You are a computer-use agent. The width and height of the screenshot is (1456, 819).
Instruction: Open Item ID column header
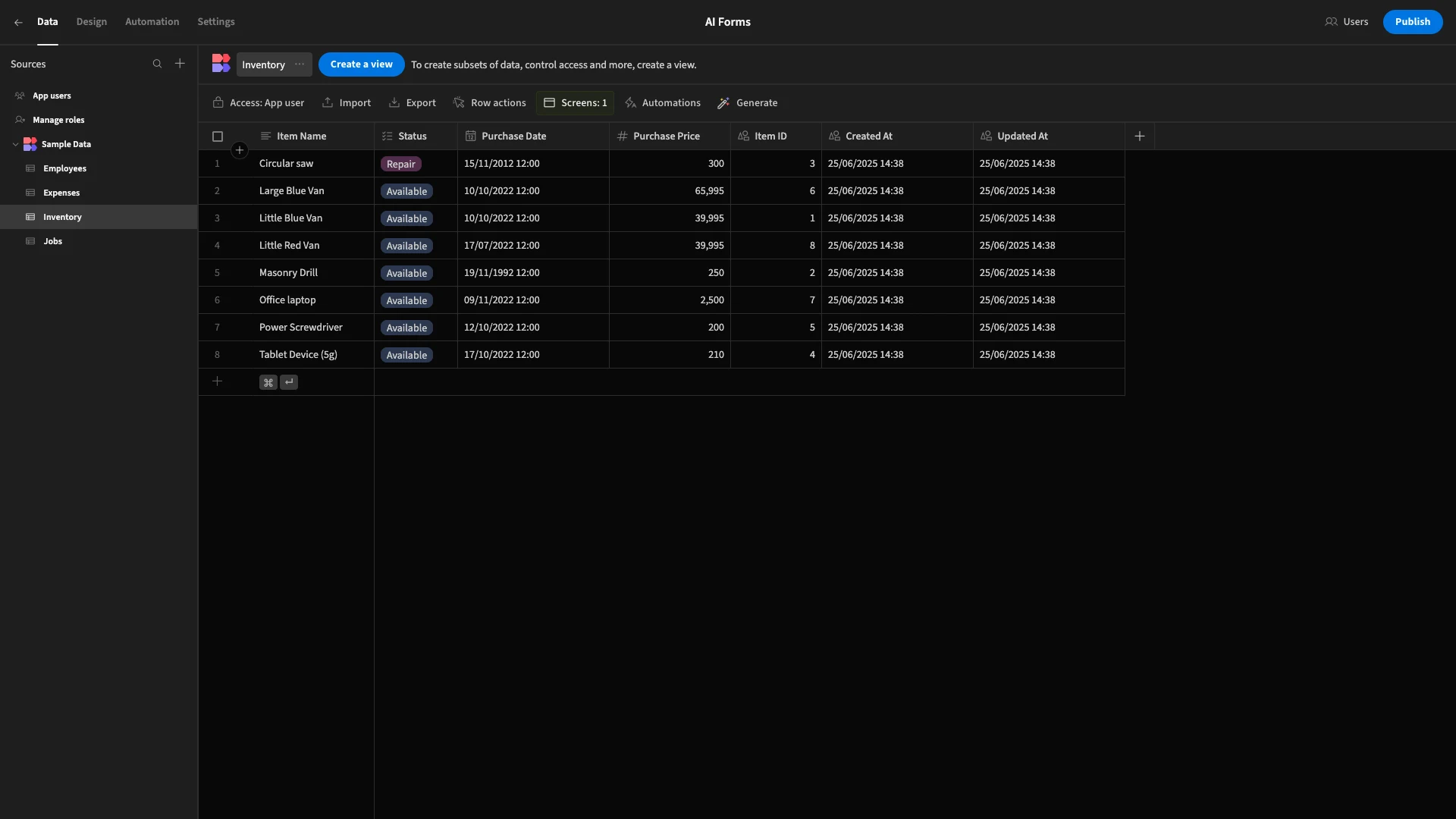point(776,136)
